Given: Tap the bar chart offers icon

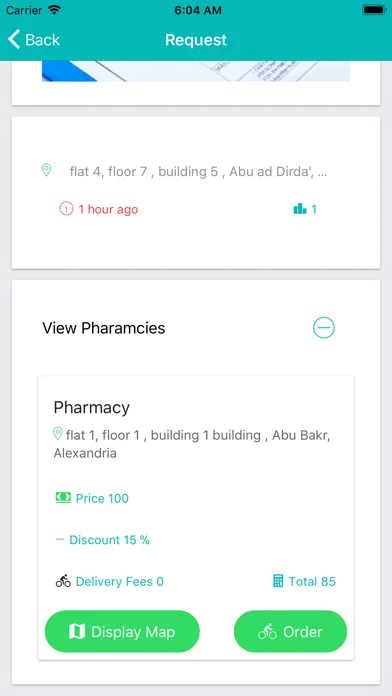Looking at the screenshot, I should [x=300, y=208].
